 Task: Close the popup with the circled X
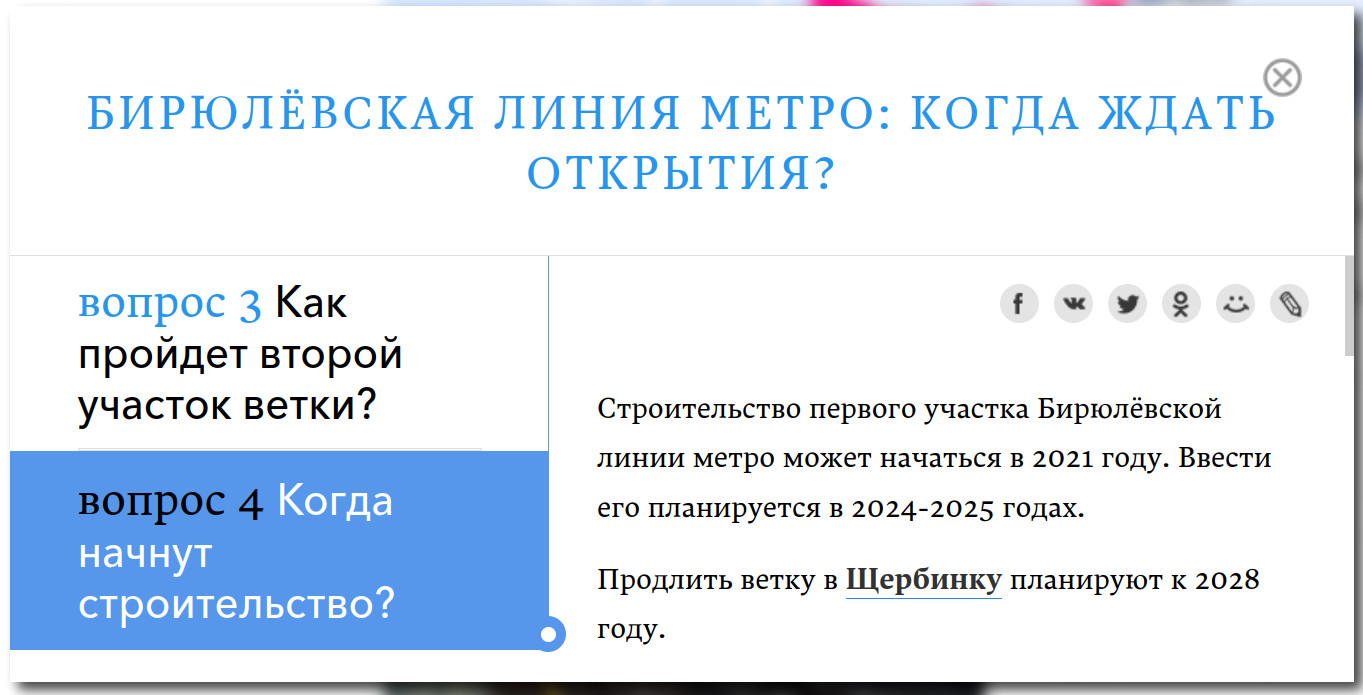coord(1282,77)
